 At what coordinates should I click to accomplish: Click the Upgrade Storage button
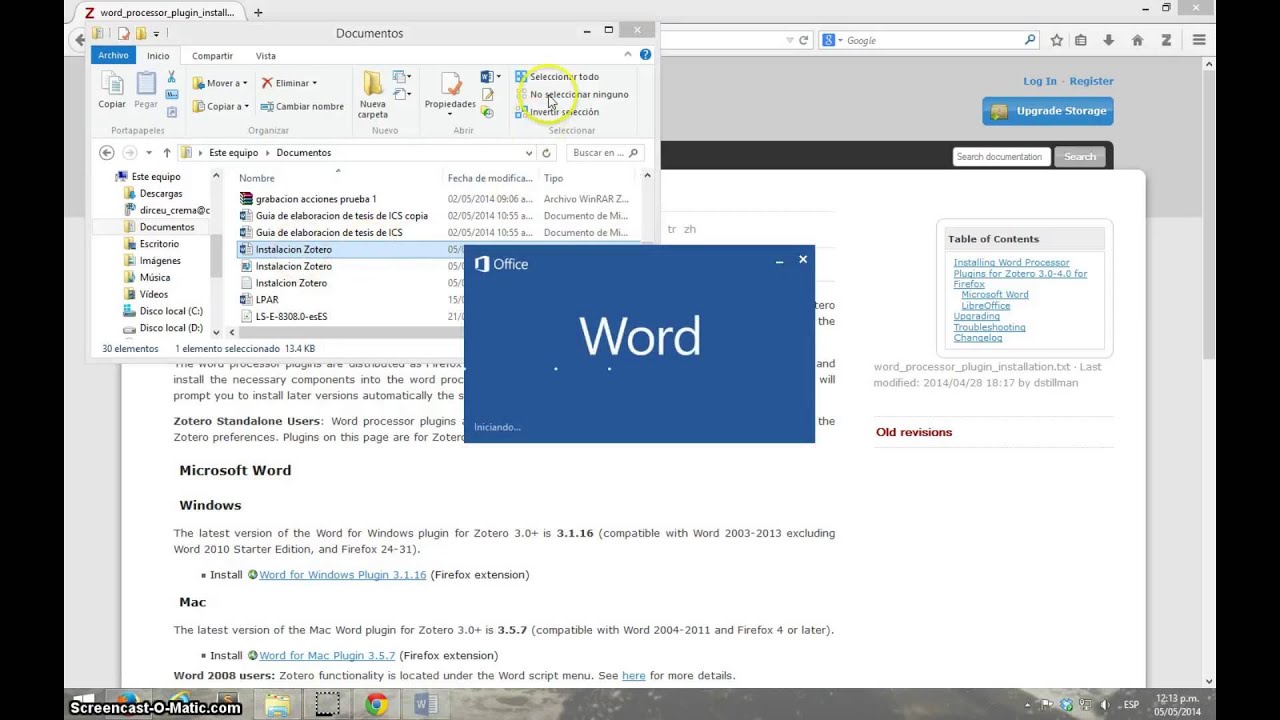[1048, 111]
